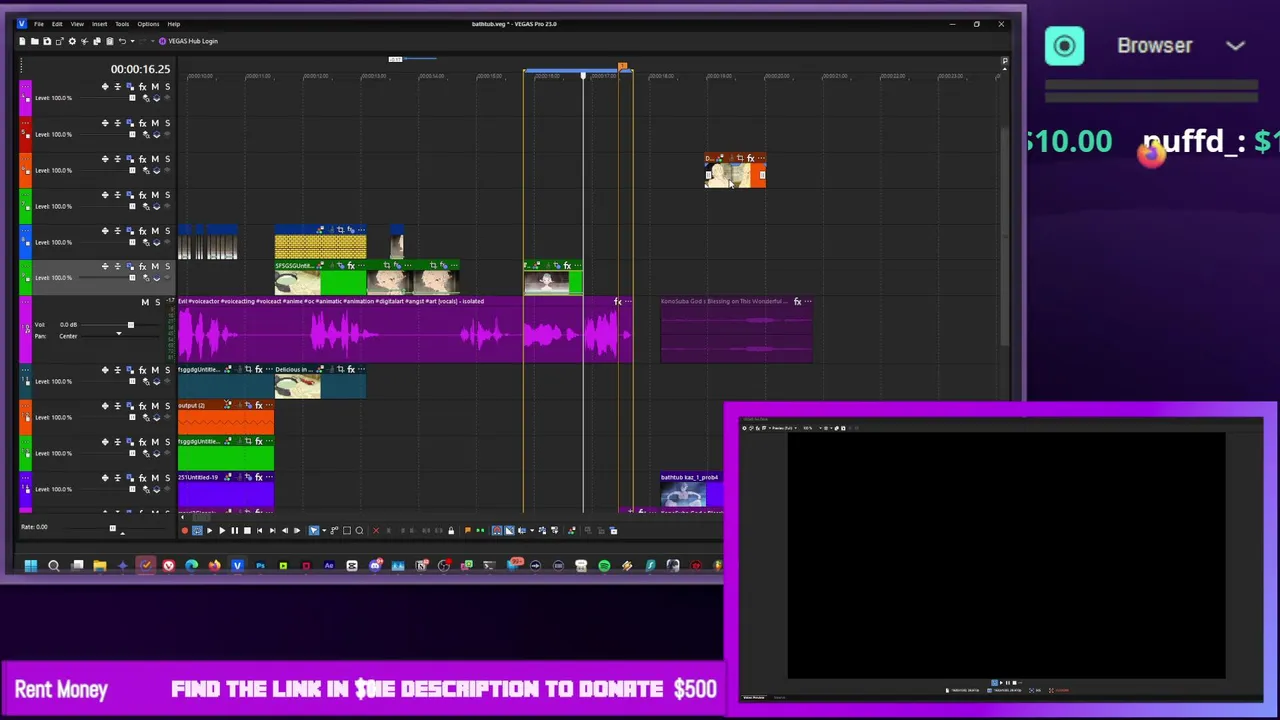The image size is (1280, 720).
Task: Click Go to End transport button
Action: 272,530
